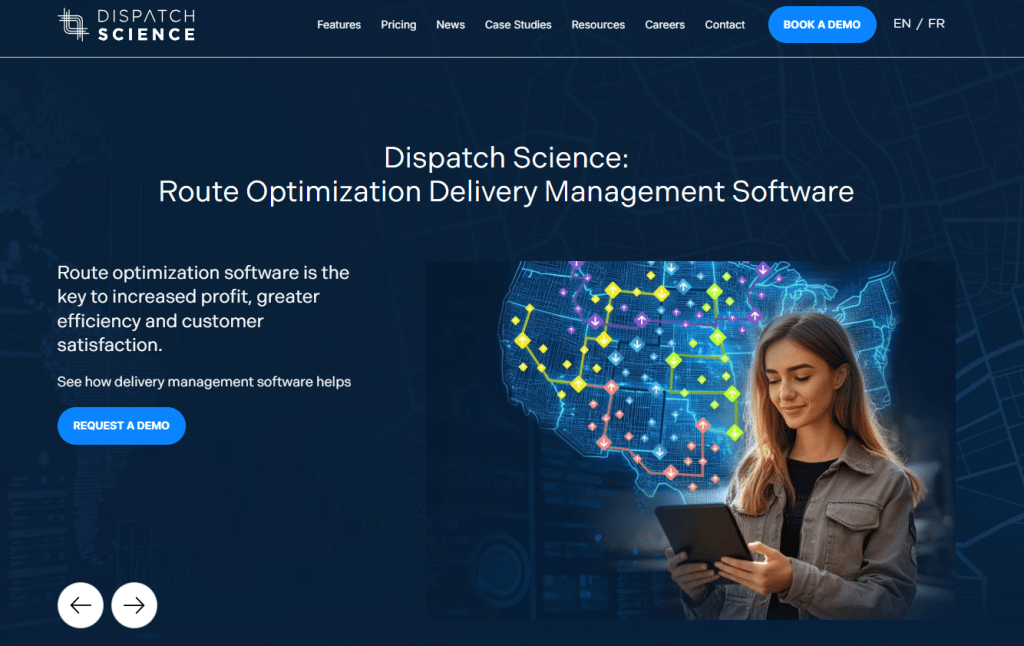1024x646 pixels.
Task: Switch the site language to French
Action: pyautogui.click(x=936, y=23)
